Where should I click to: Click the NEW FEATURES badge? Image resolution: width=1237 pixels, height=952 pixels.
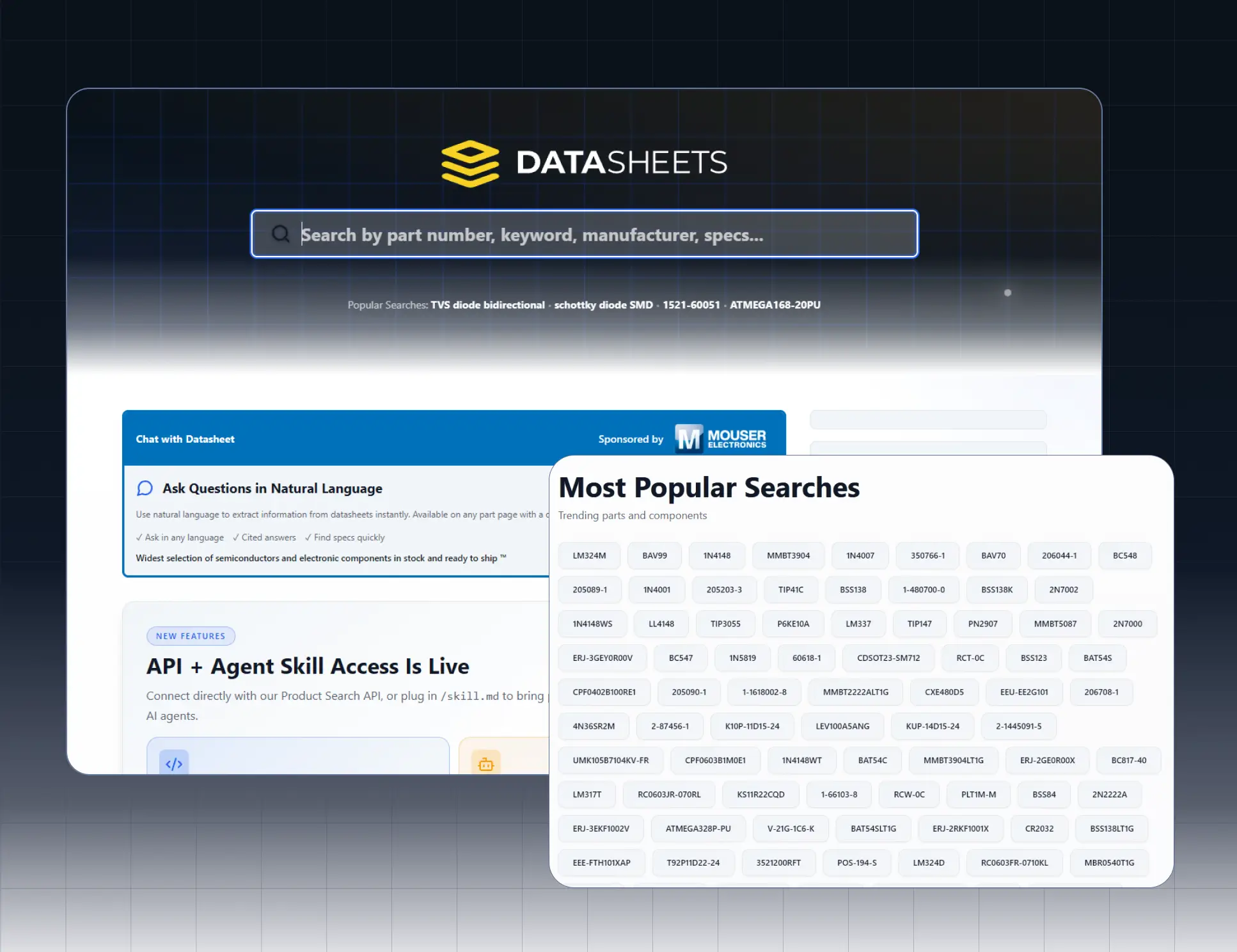[191, 636]
